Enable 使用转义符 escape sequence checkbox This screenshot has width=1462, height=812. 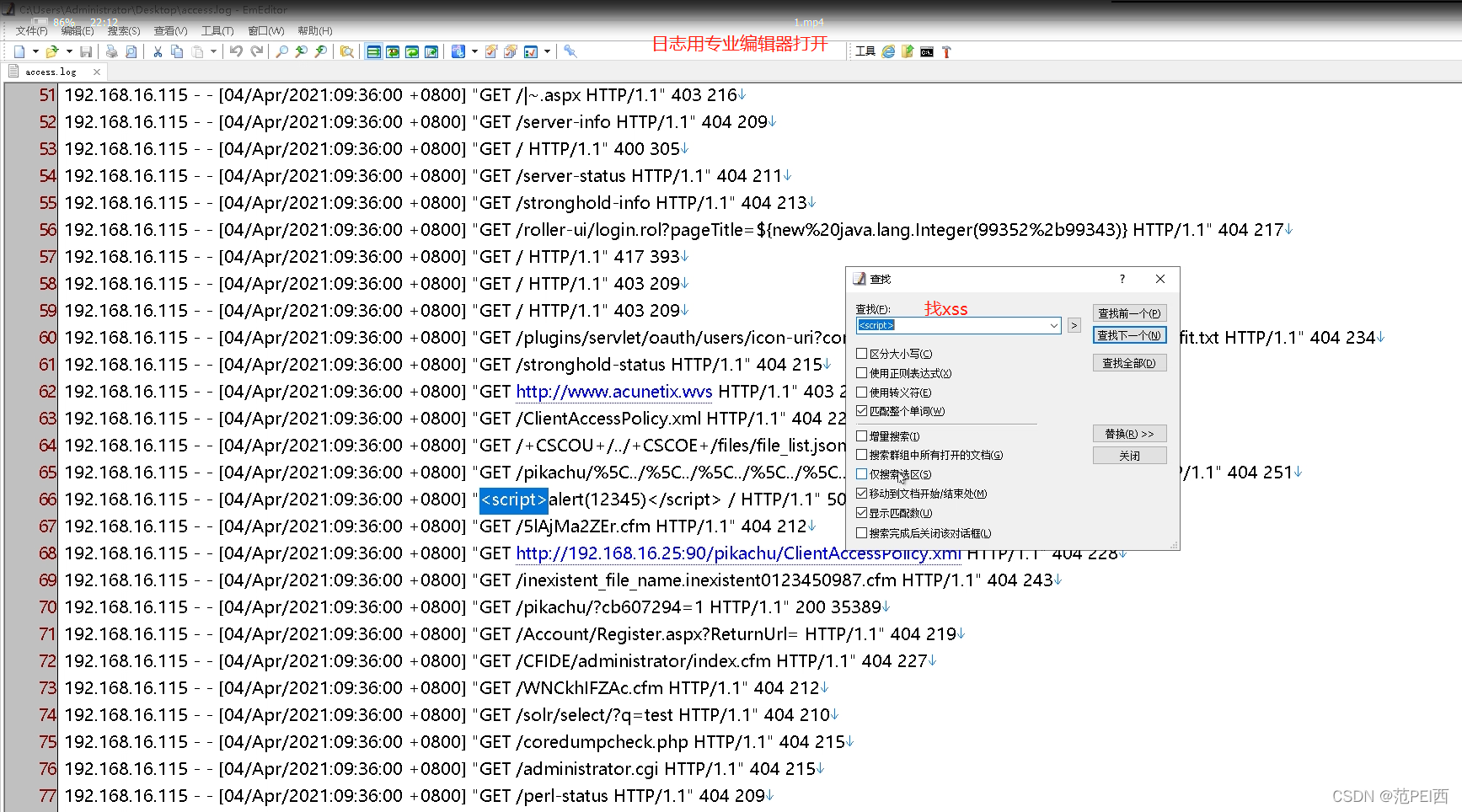pyautogui.click(x=861, y=393)
